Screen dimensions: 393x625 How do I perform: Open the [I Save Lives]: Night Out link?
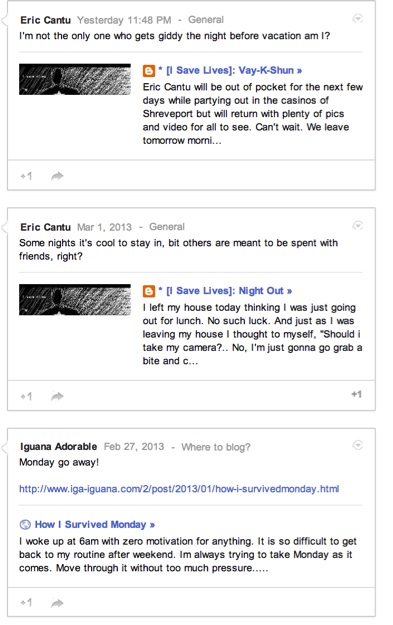tap(229, 291)
